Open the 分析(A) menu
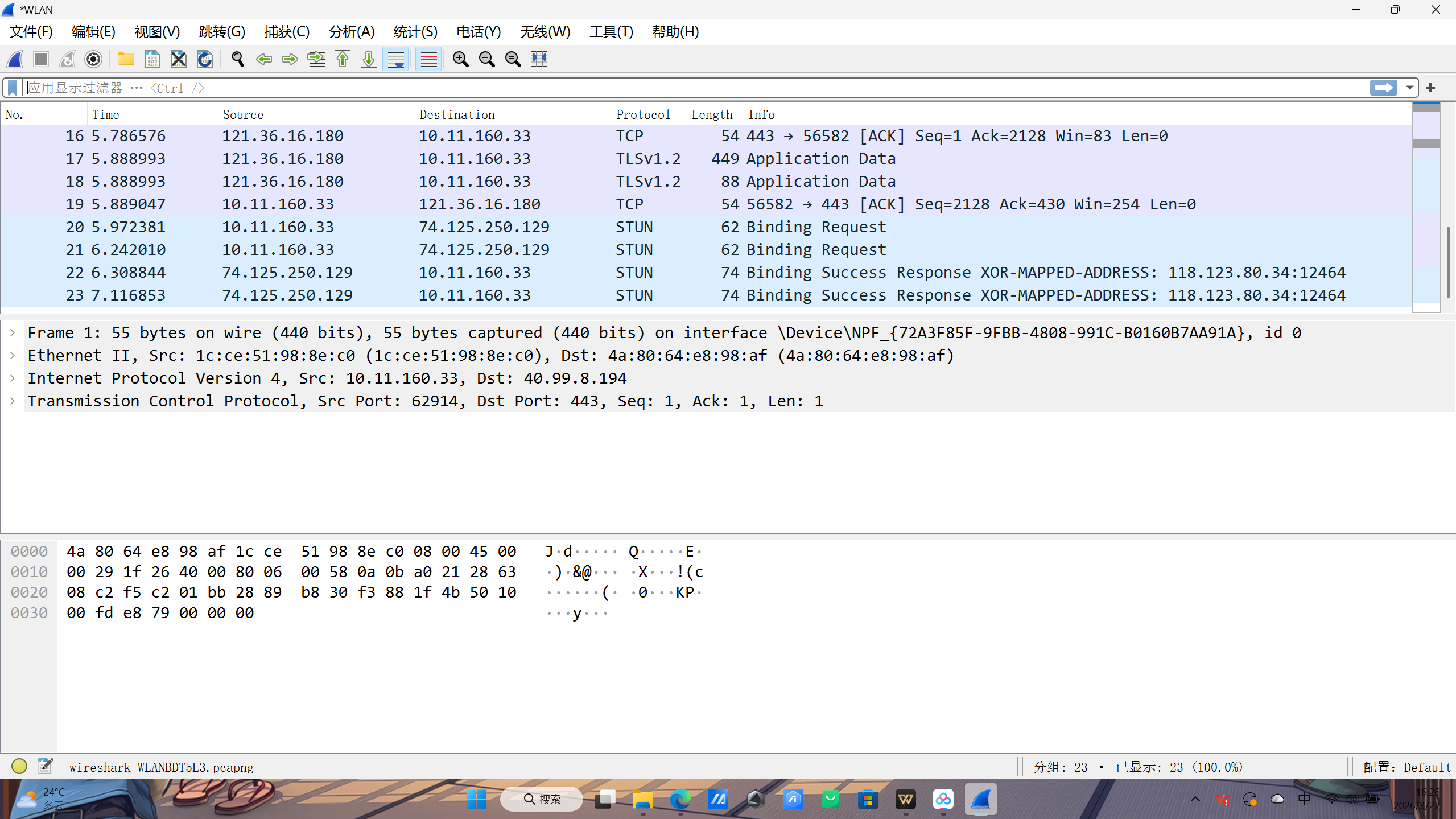 352,32
